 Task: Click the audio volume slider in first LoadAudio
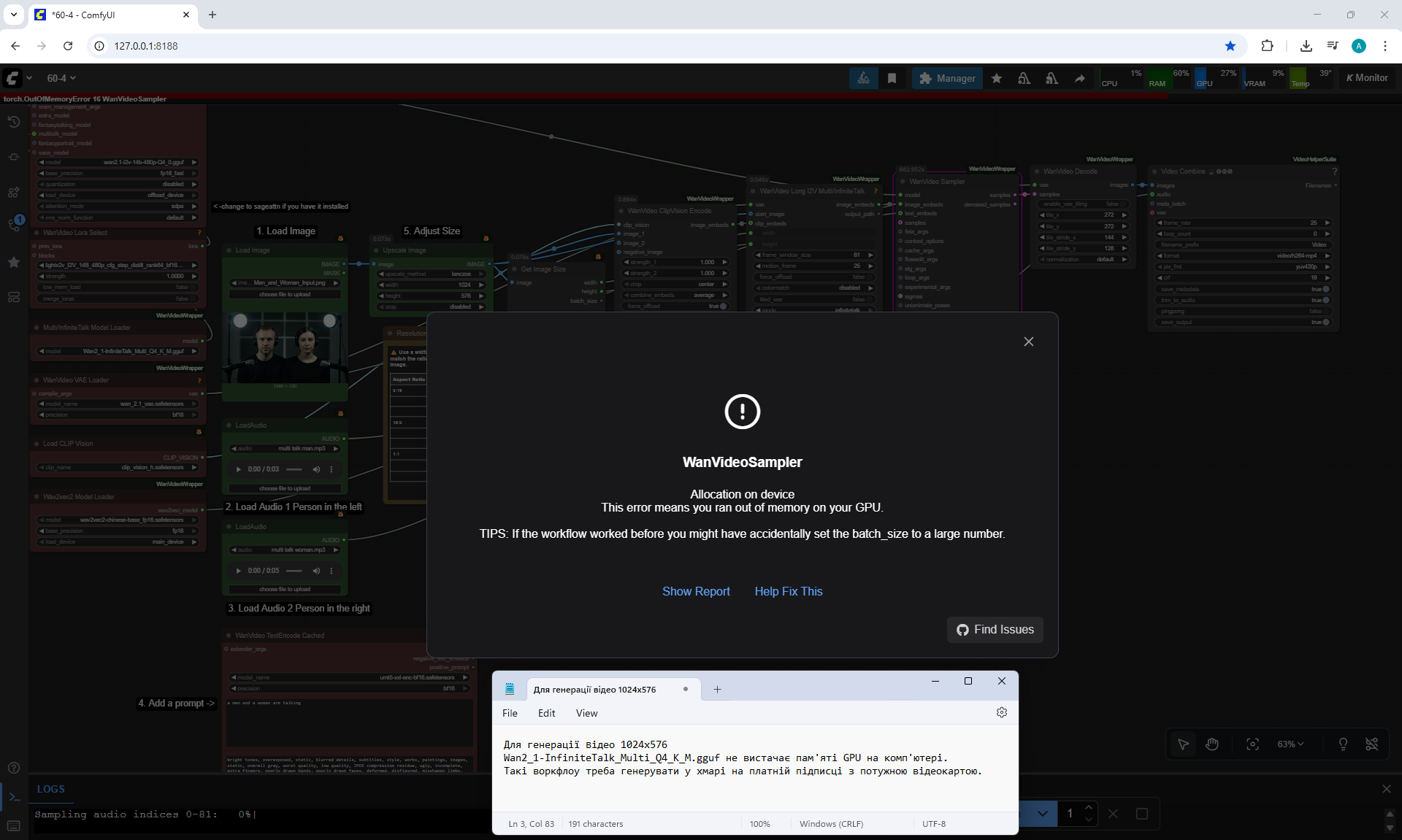pos(294,469)
